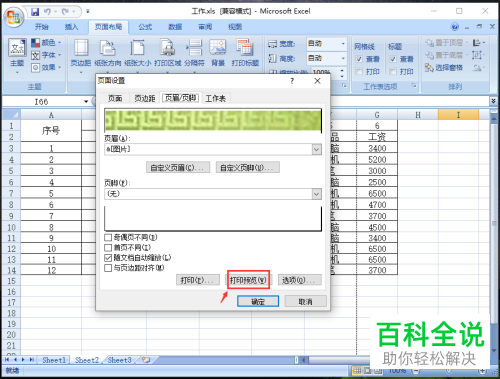Image resolution: width=500 pixels, height=379 pixels.
Task: Open Sheet Options dialog launcher
Action: 414,86
